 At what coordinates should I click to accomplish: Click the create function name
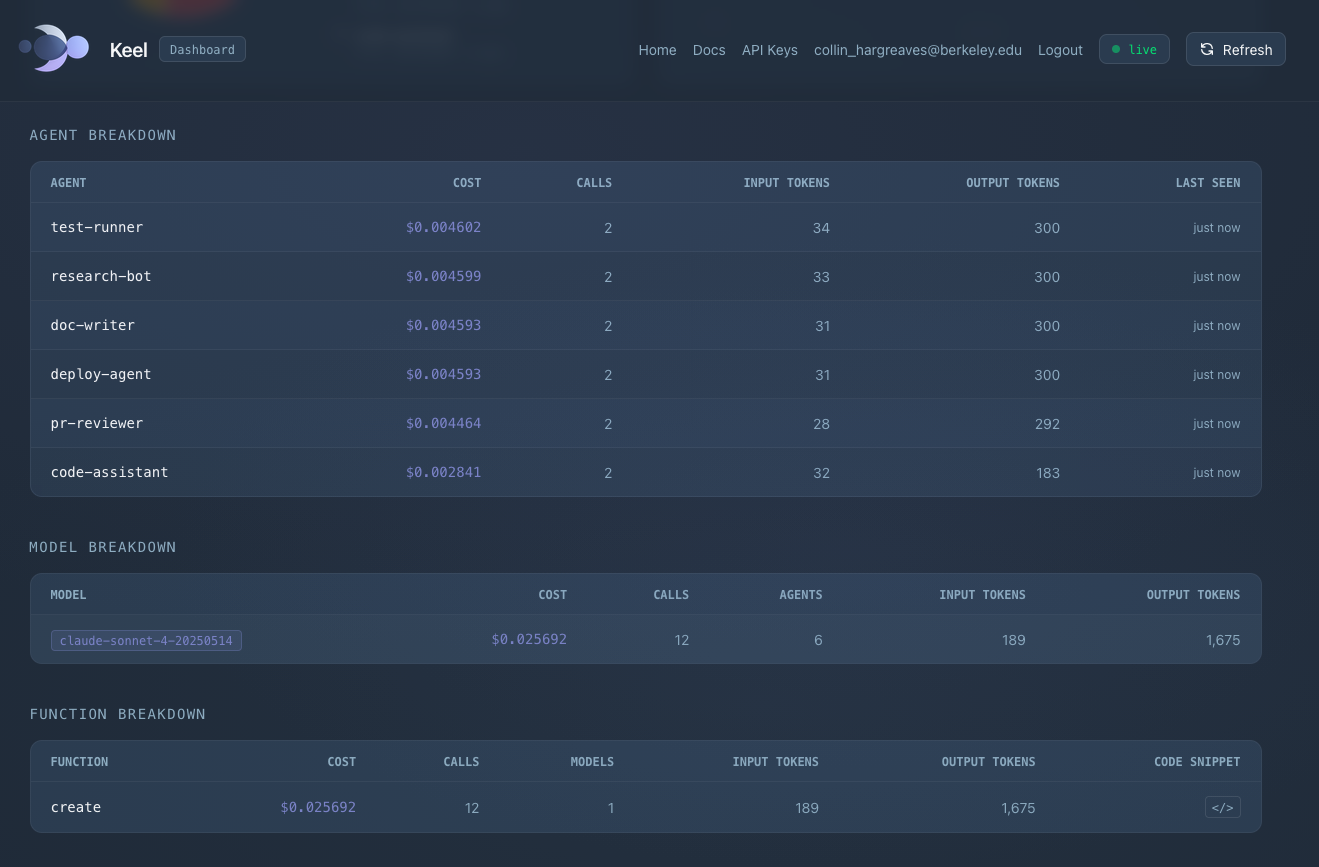pyautogui.click(x=76, y=807)
